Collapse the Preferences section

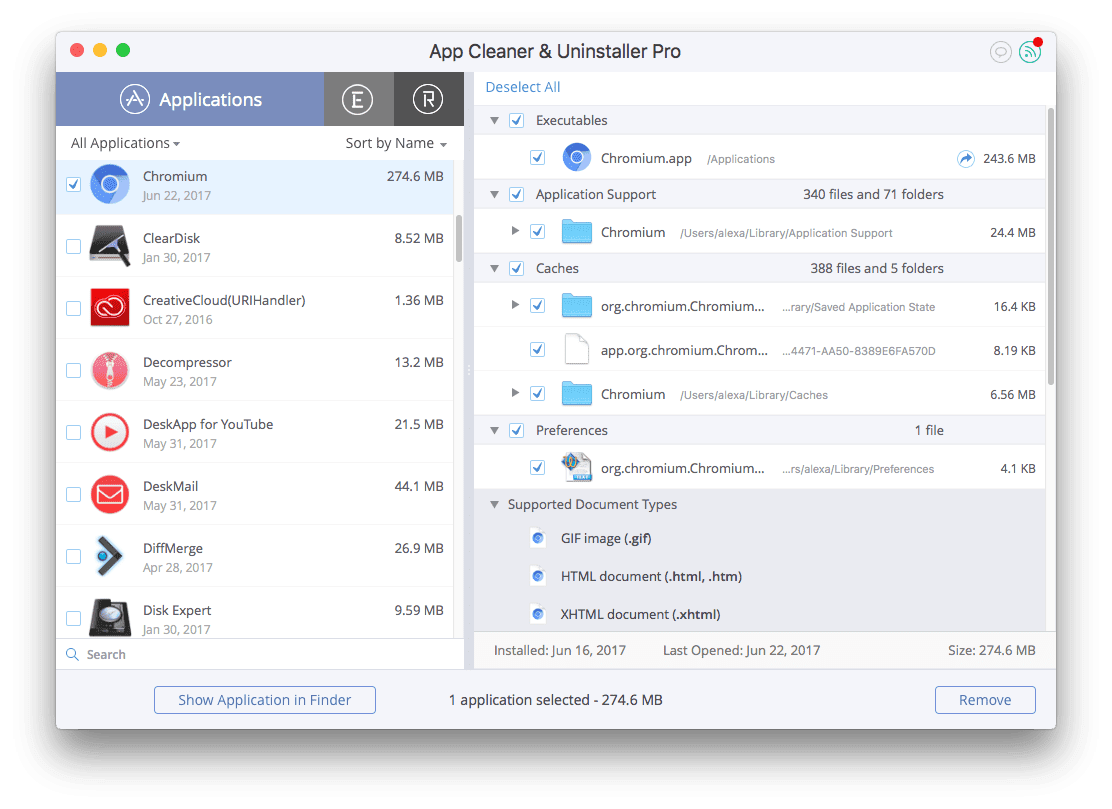coord(494,430)
